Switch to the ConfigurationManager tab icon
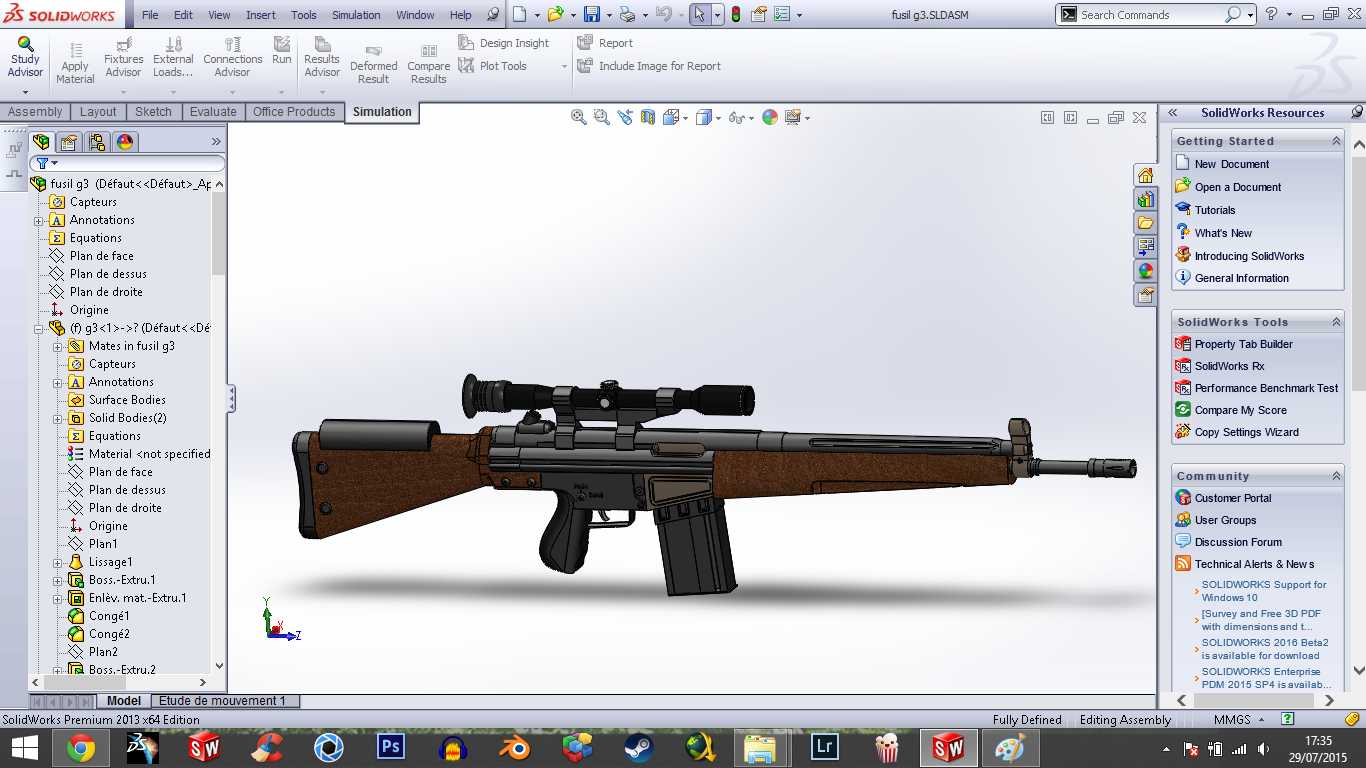 pyautogui.click(x=96, y=142)
